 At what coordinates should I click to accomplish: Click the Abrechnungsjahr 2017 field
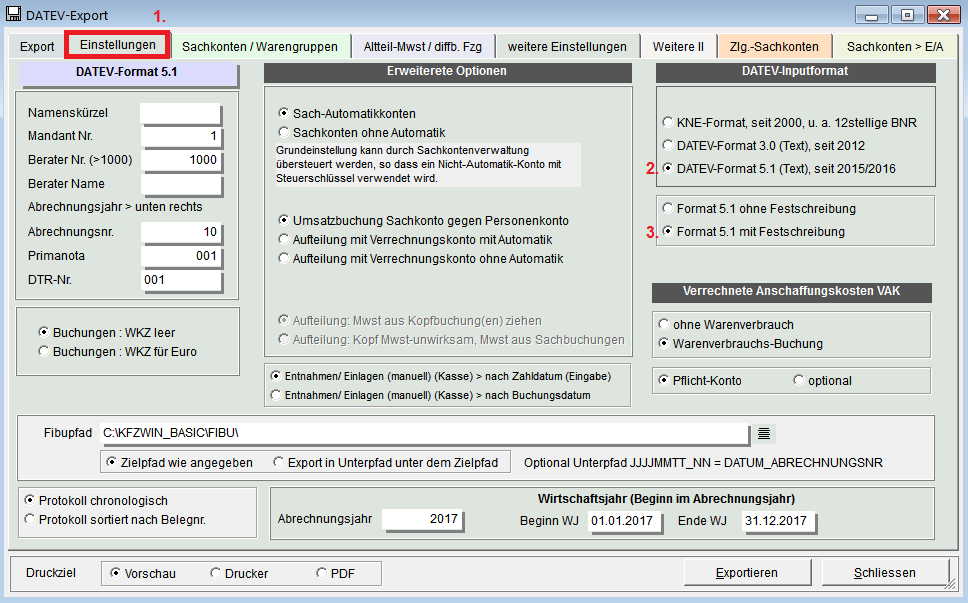(x=422, y=519)
